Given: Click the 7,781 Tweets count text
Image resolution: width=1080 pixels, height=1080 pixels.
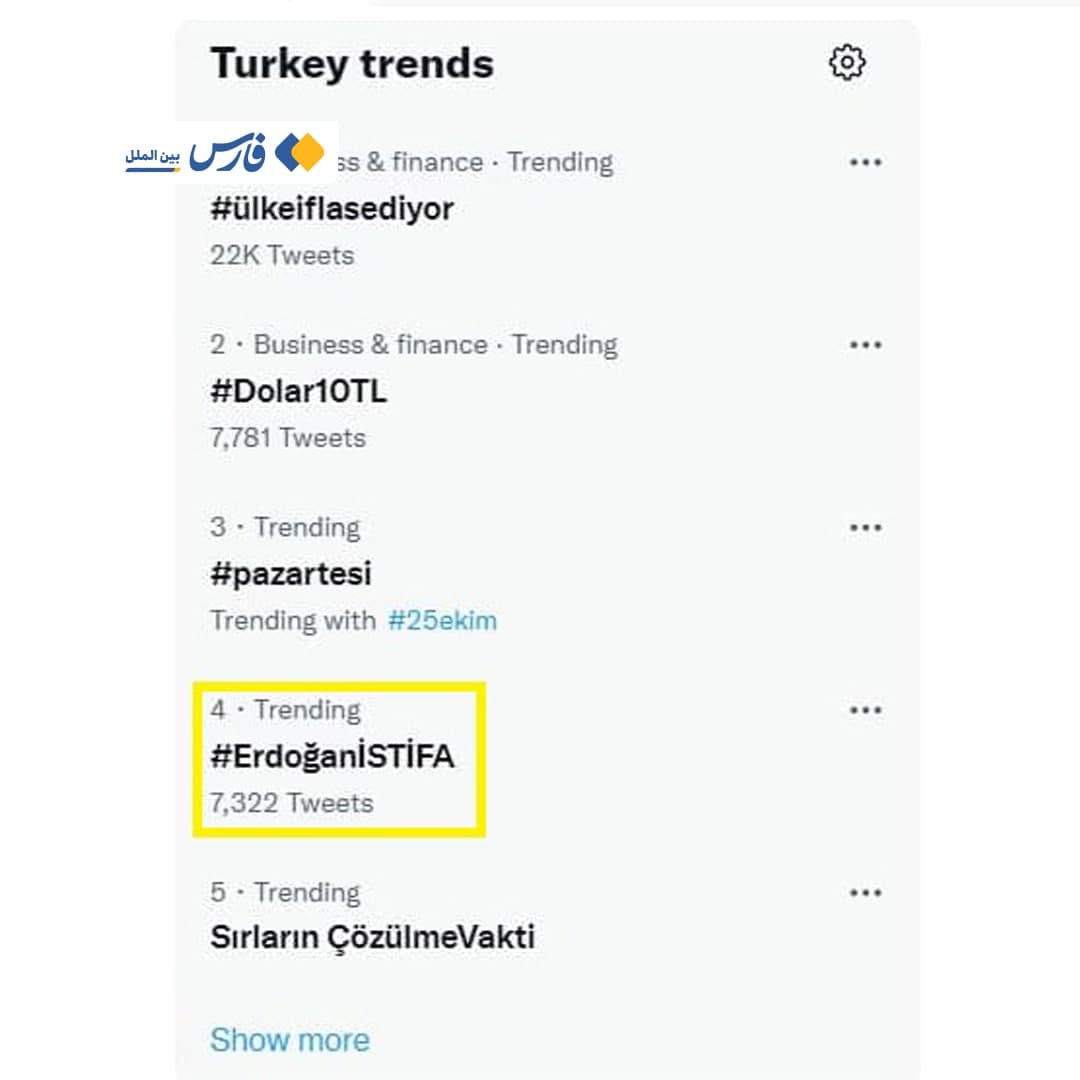Looking at the screenshot, I should tap(288, 438).
